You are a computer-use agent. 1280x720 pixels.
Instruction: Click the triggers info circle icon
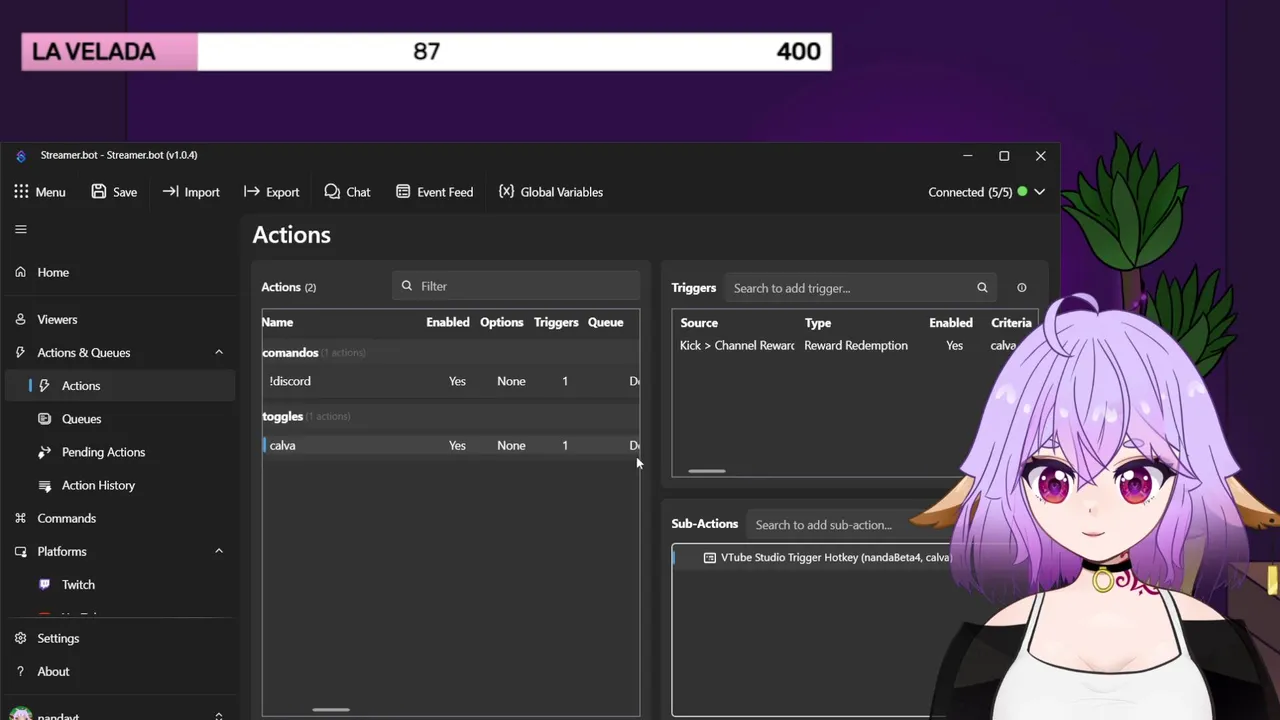coord(1021,288)
